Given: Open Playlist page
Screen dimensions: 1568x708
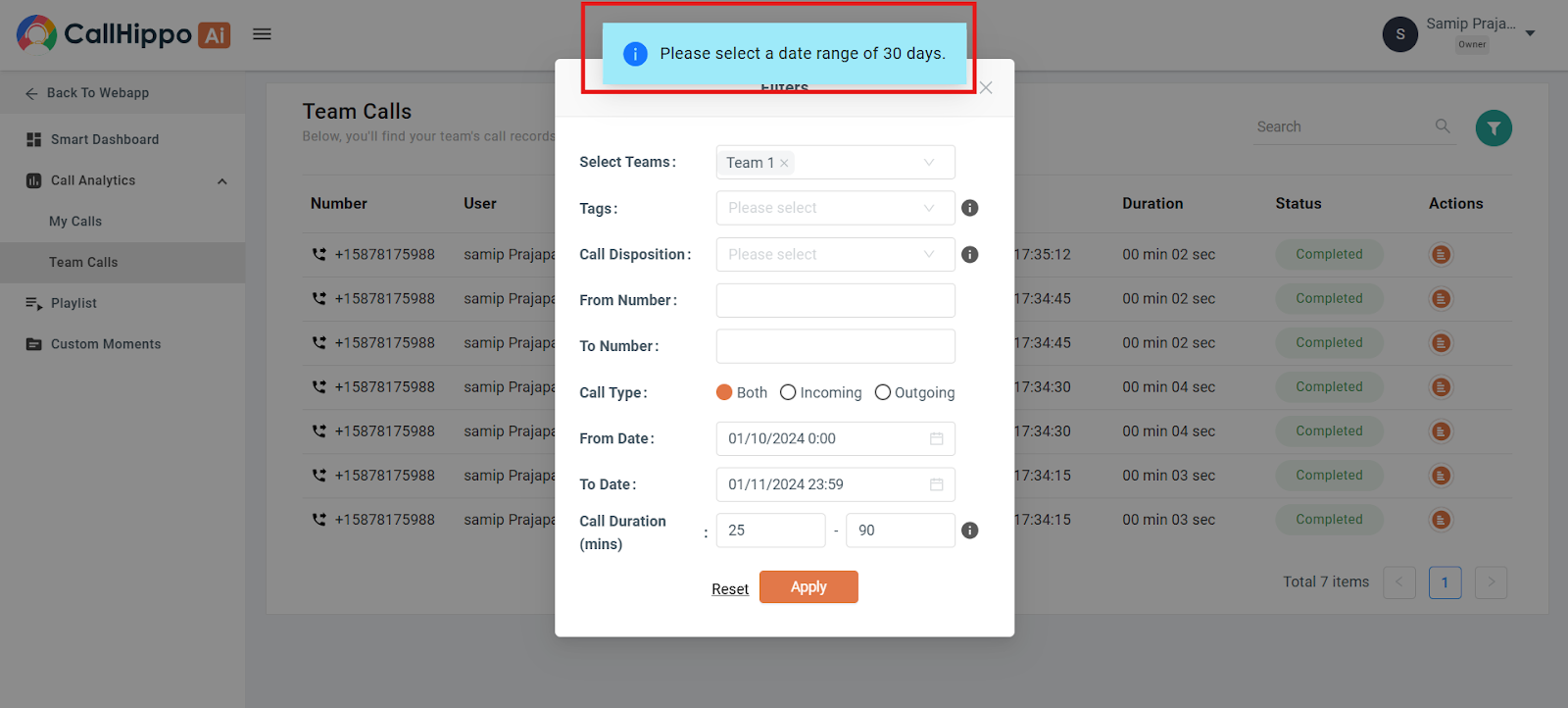Looking at the screenshot, I should coord(73,303).
